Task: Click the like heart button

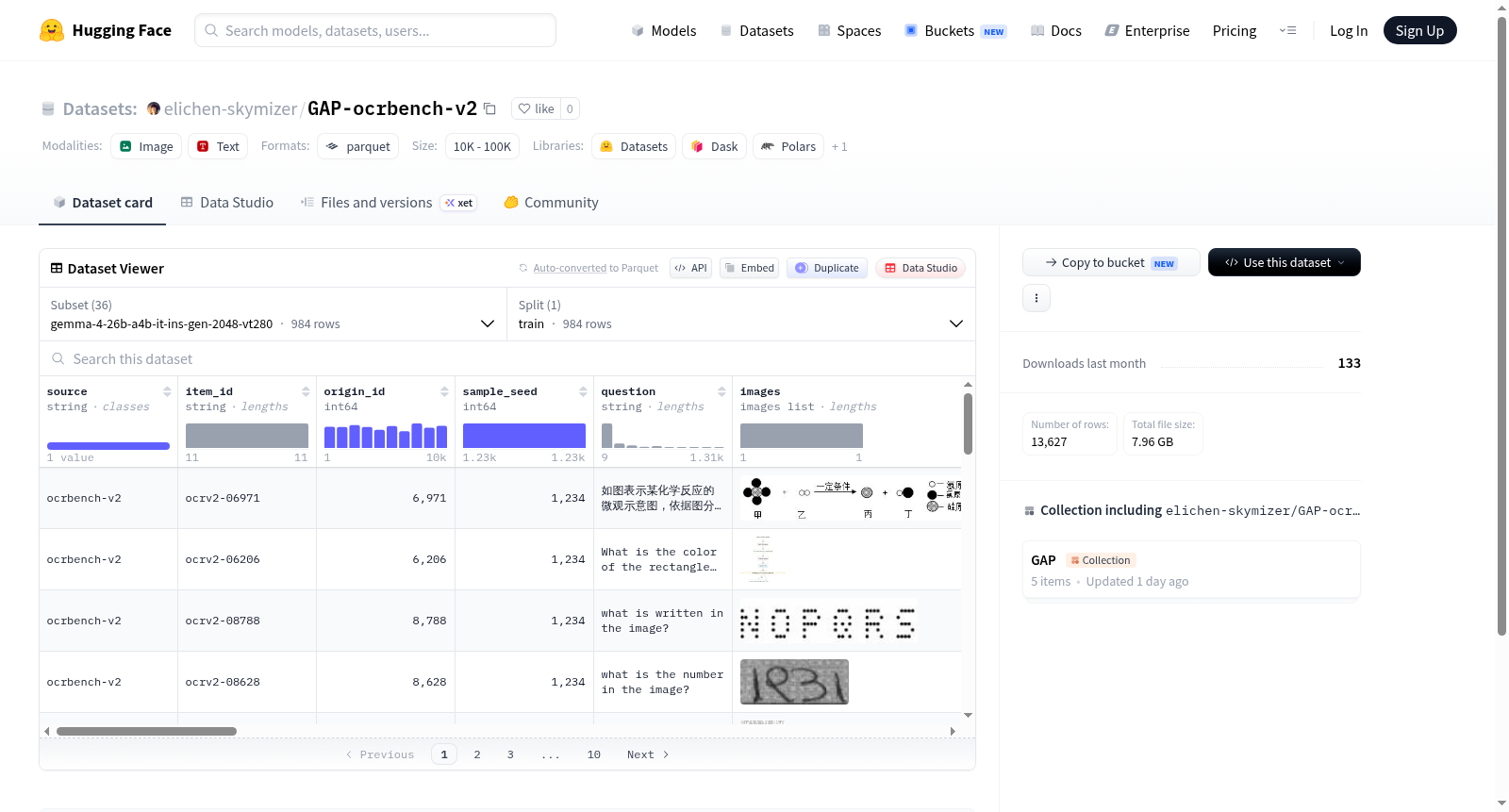Action: pyautogui.click(x=536, y=108)
